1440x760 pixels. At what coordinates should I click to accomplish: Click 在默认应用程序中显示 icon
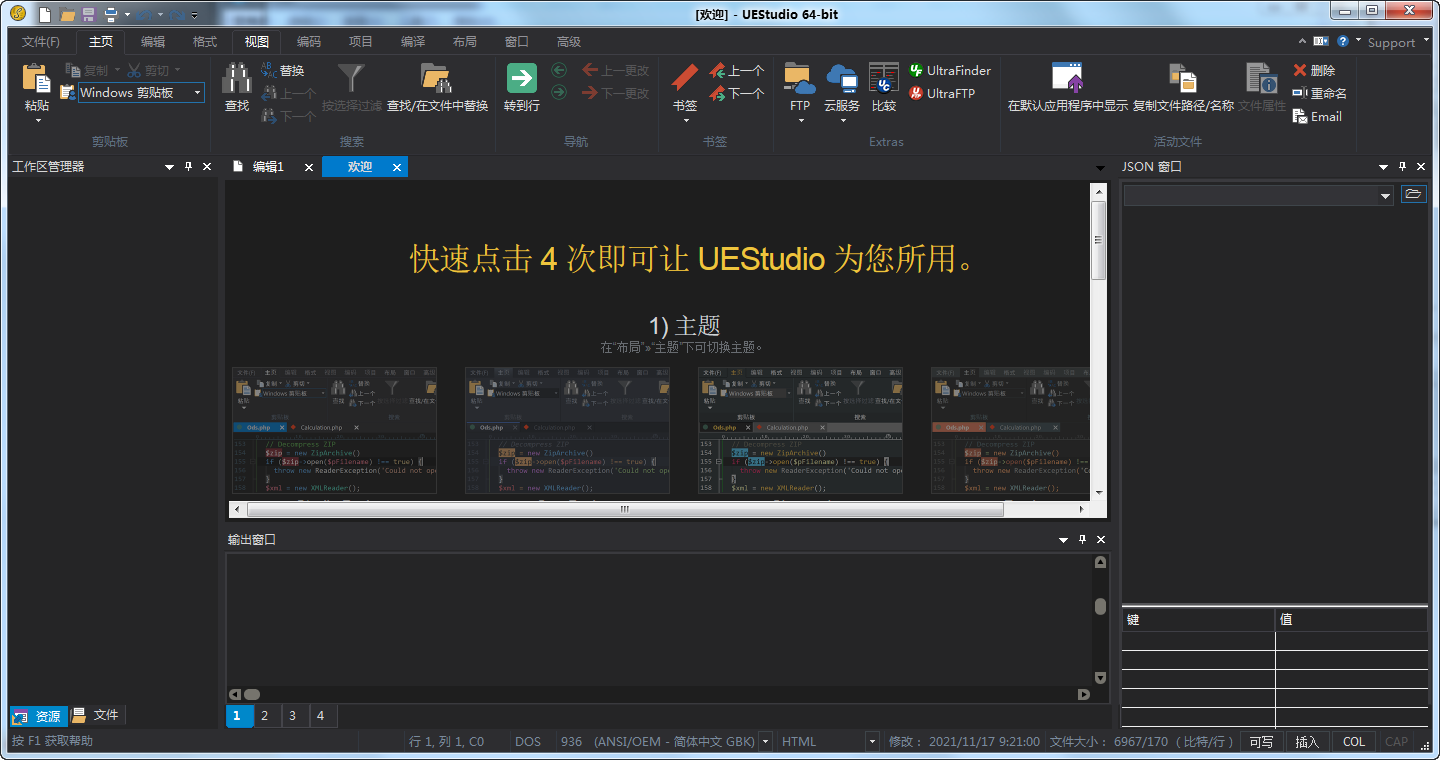coord(1068,78)
